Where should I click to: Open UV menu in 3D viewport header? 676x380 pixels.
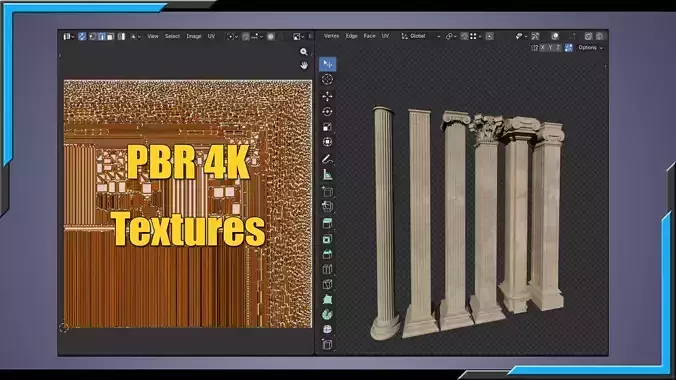point(385,36)
